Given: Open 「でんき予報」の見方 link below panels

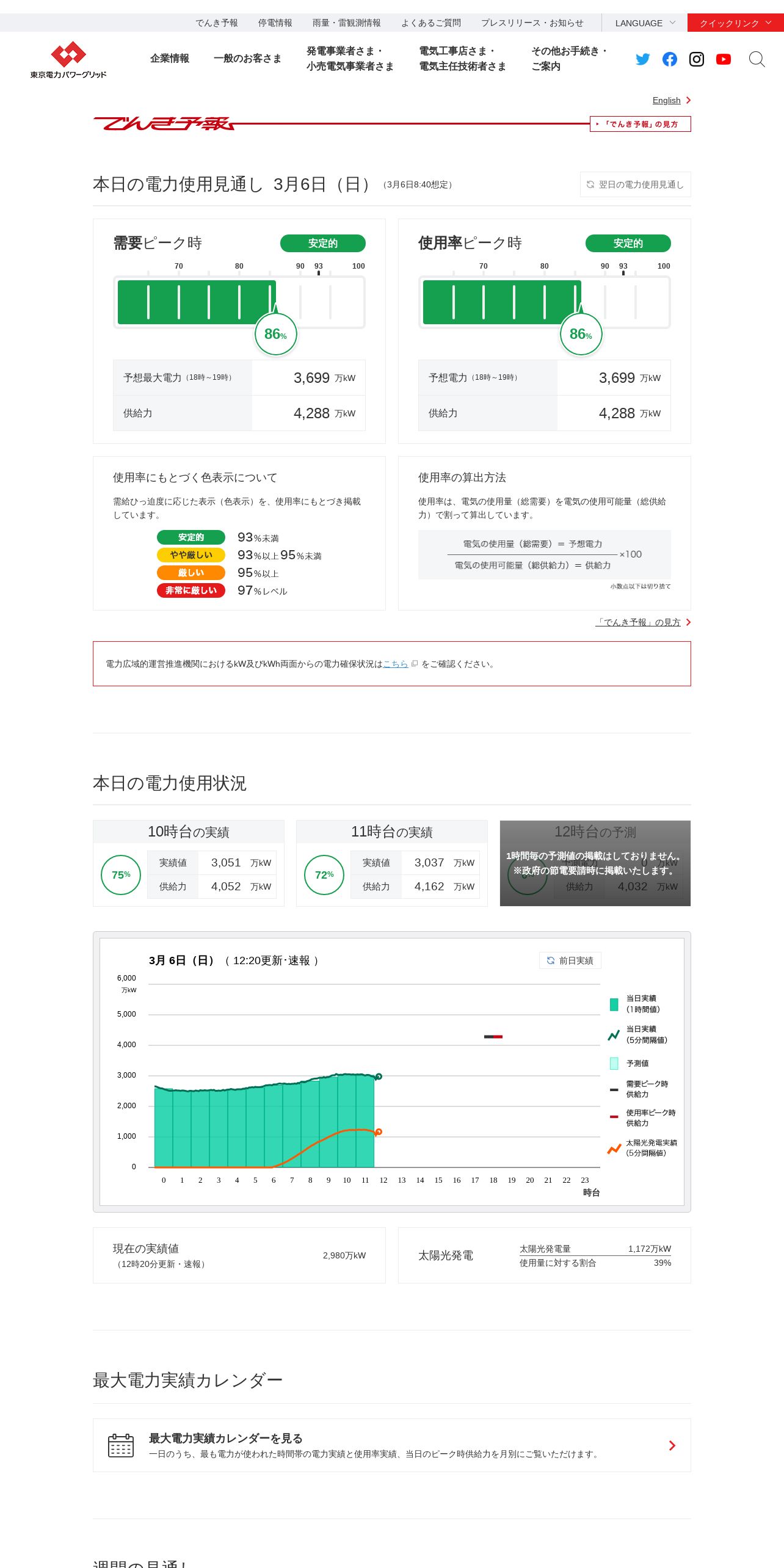Looking at the screenshot, I should (x=638, y=622).
